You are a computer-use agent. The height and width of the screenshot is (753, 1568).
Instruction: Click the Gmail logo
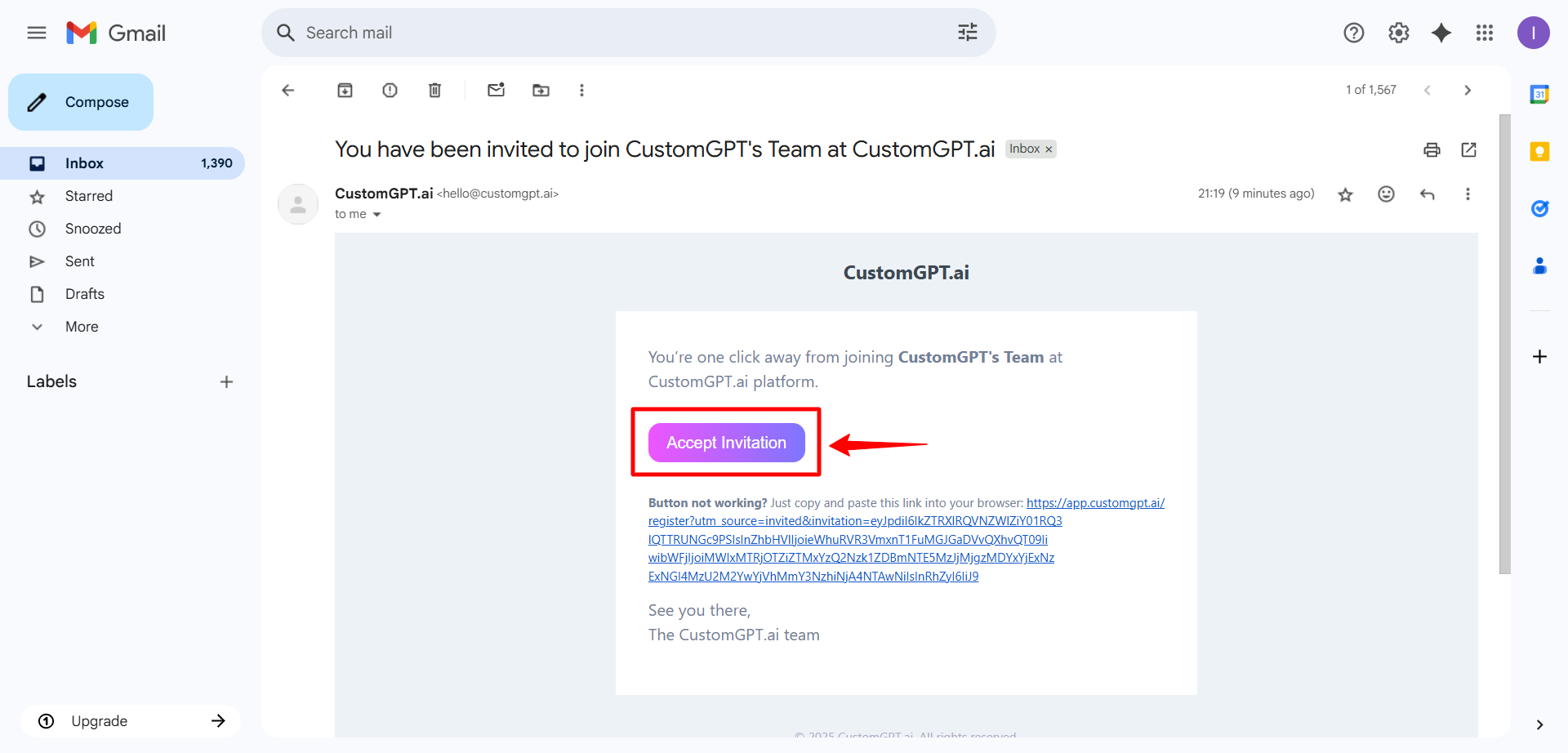[116, 33]
